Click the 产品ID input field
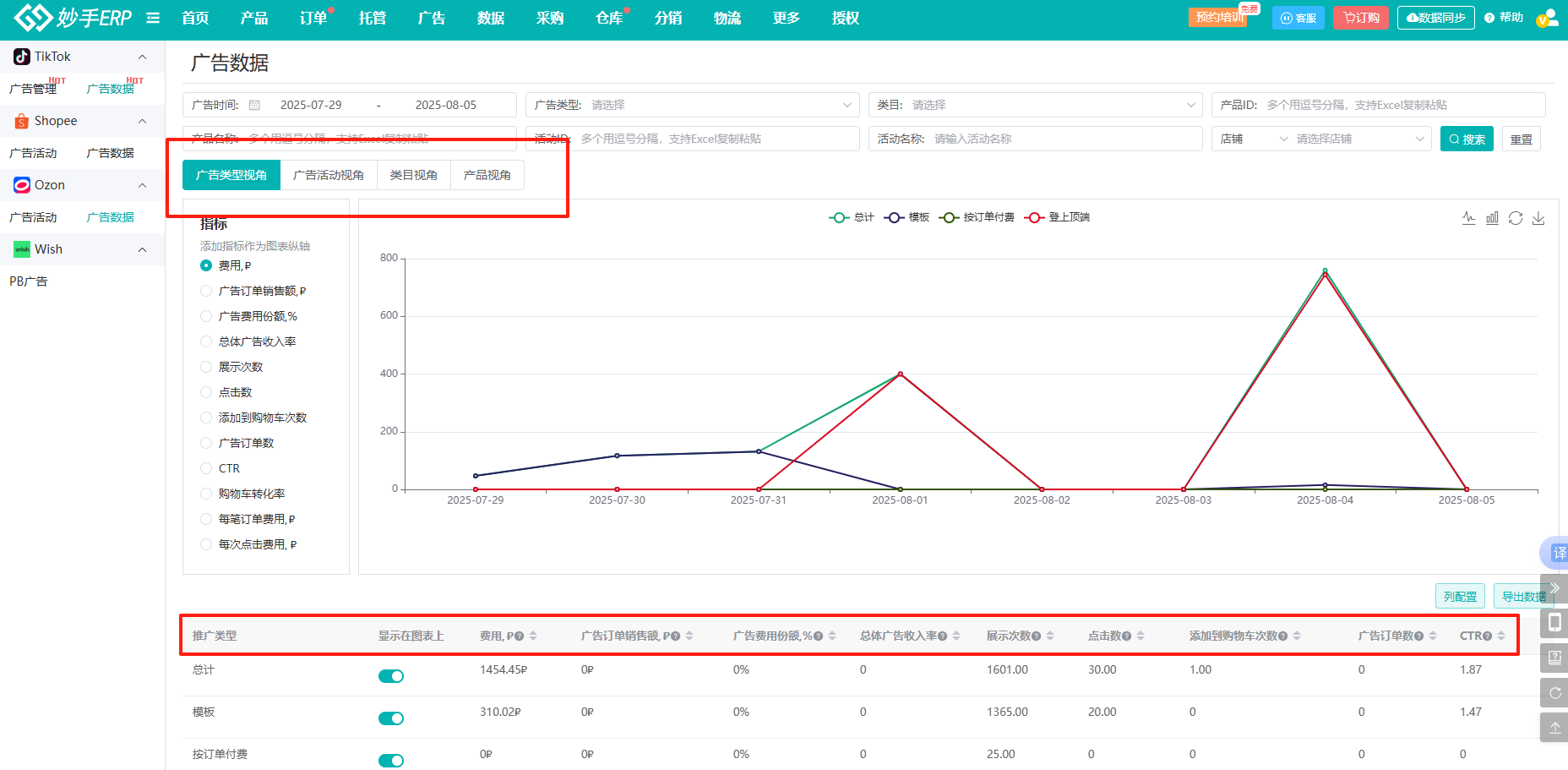 click(x=1401, y=105)
